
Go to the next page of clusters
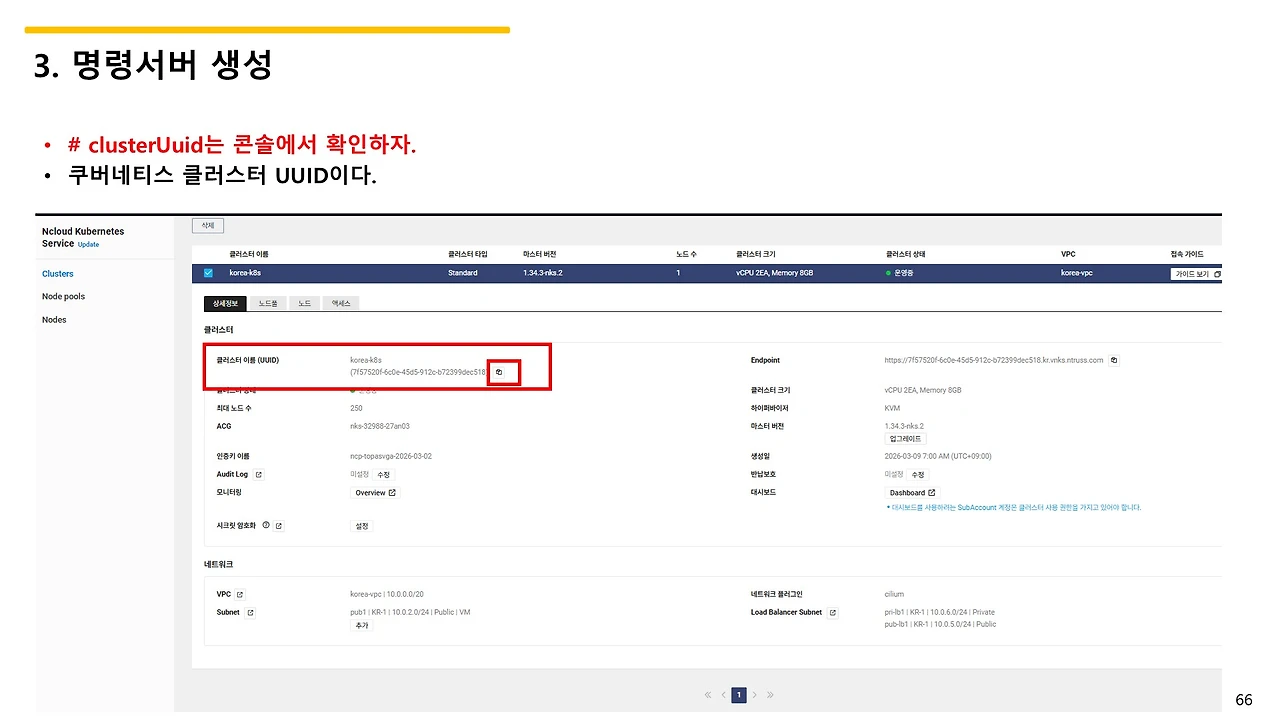click(755, 695)
